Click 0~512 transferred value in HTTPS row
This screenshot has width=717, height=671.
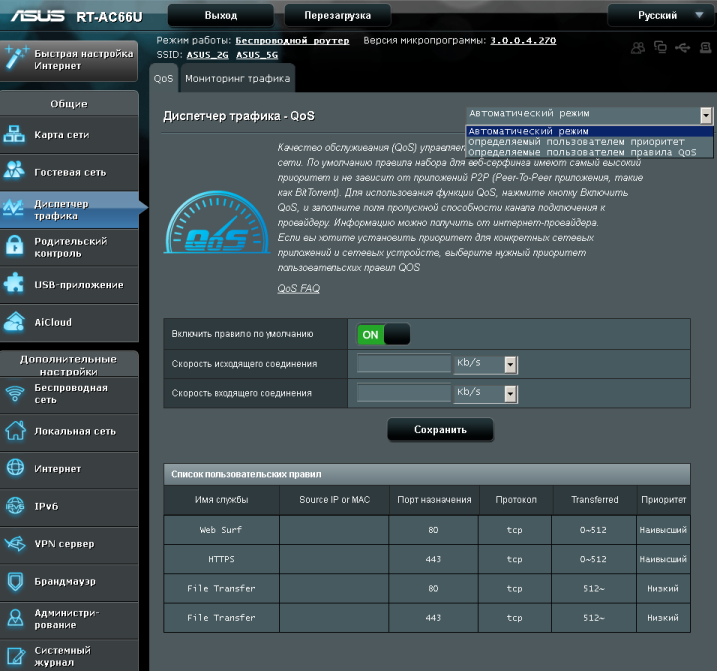pyautogui.click(x=593, y=559)
